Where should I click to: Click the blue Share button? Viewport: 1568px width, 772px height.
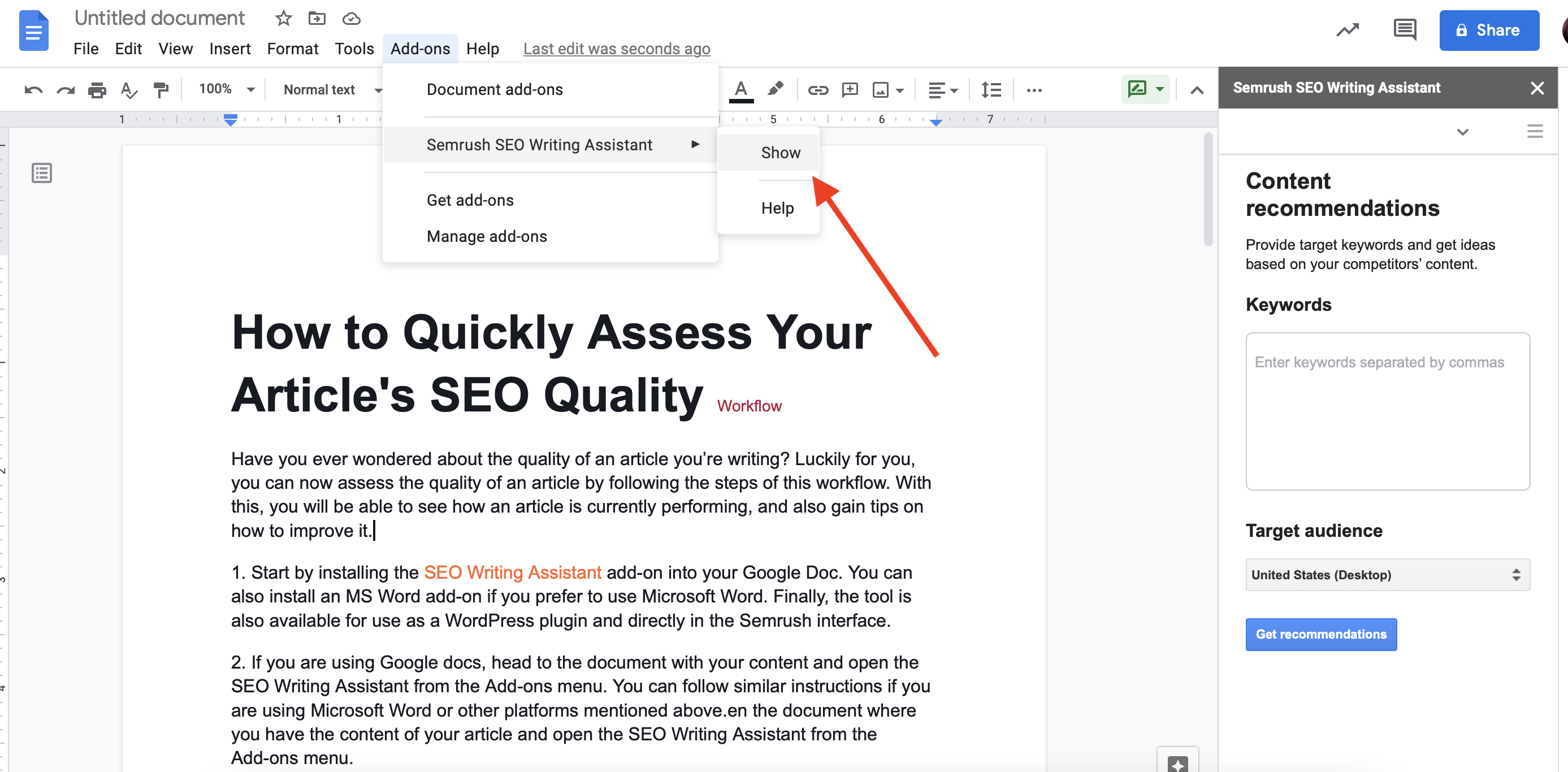click(x=1488, y=30)
